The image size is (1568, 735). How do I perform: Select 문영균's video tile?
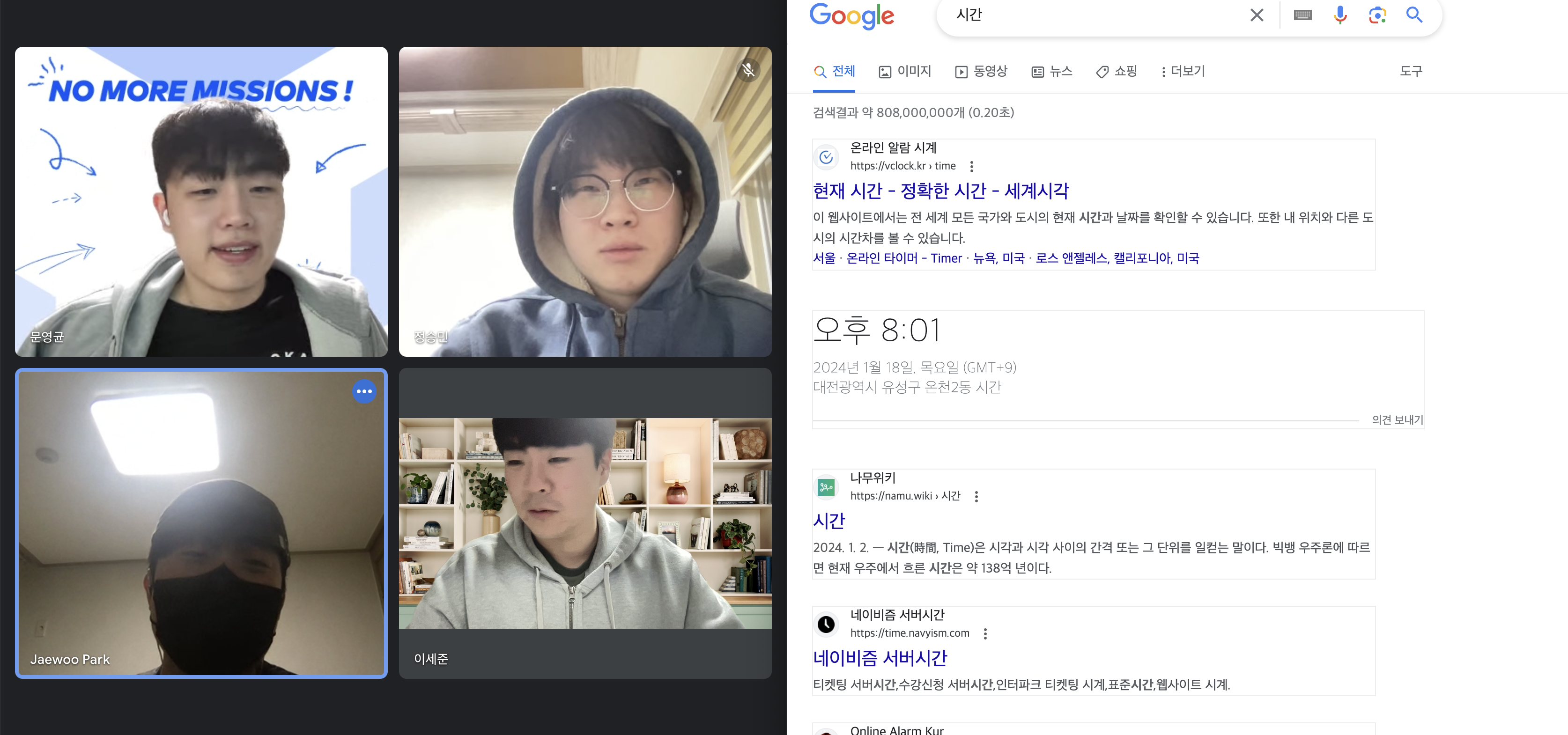tap(201, 201)
